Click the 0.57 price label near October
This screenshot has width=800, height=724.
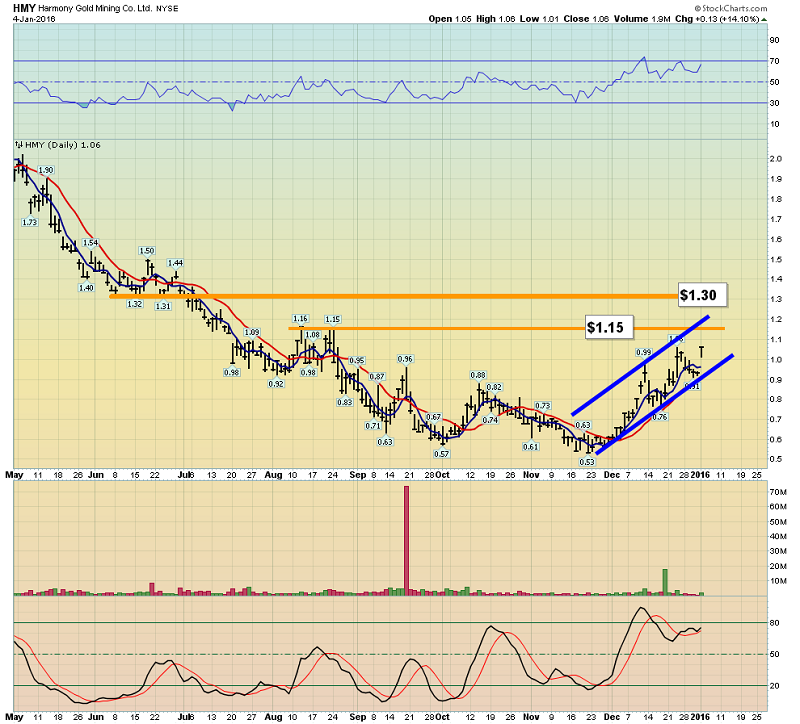(x=441, y=454)
